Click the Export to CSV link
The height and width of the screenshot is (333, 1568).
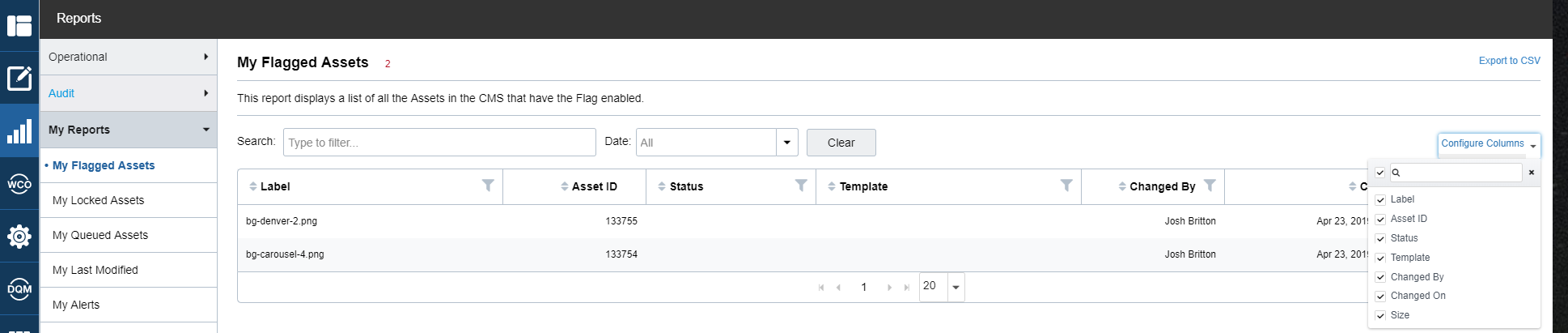point(1509,61)
